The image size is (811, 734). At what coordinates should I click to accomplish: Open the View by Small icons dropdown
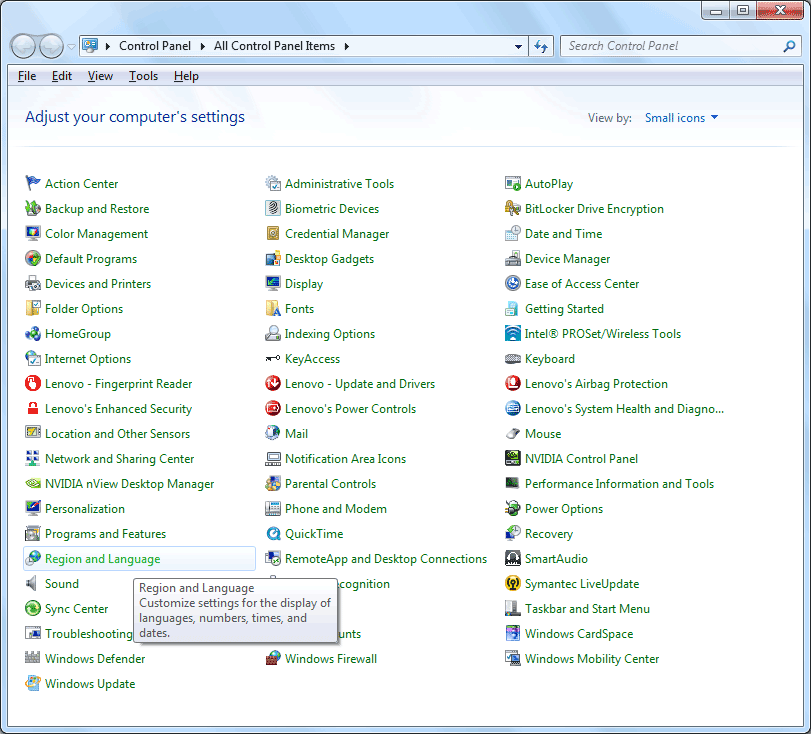(681, 118)
